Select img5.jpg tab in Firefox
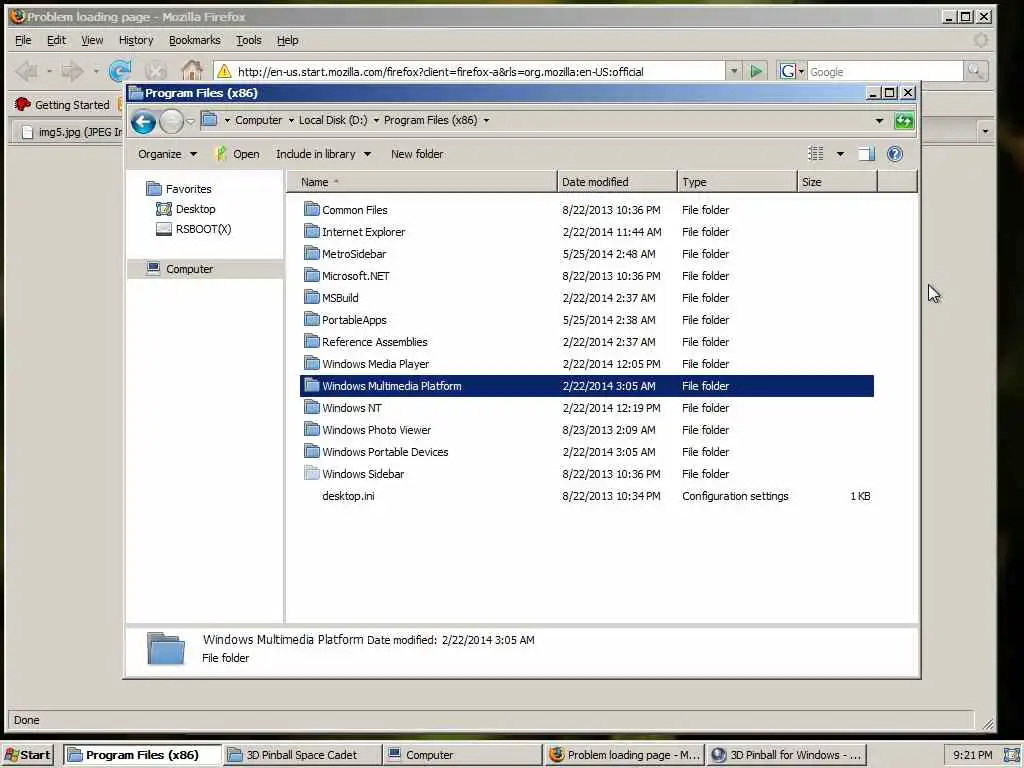1024x768 pixels. [x=69, y=132]
